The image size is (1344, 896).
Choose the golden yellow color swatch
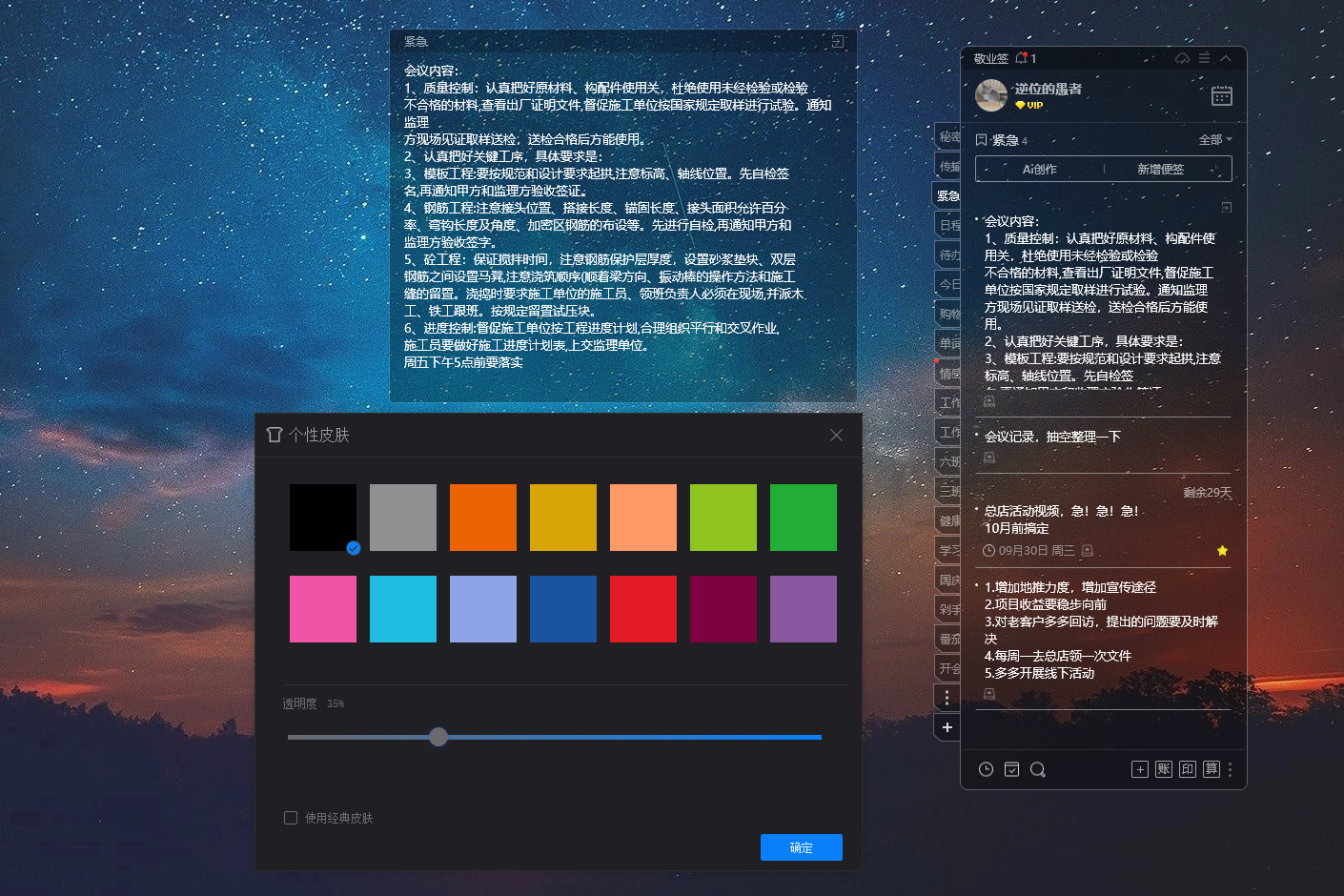(x=563, y=518)
